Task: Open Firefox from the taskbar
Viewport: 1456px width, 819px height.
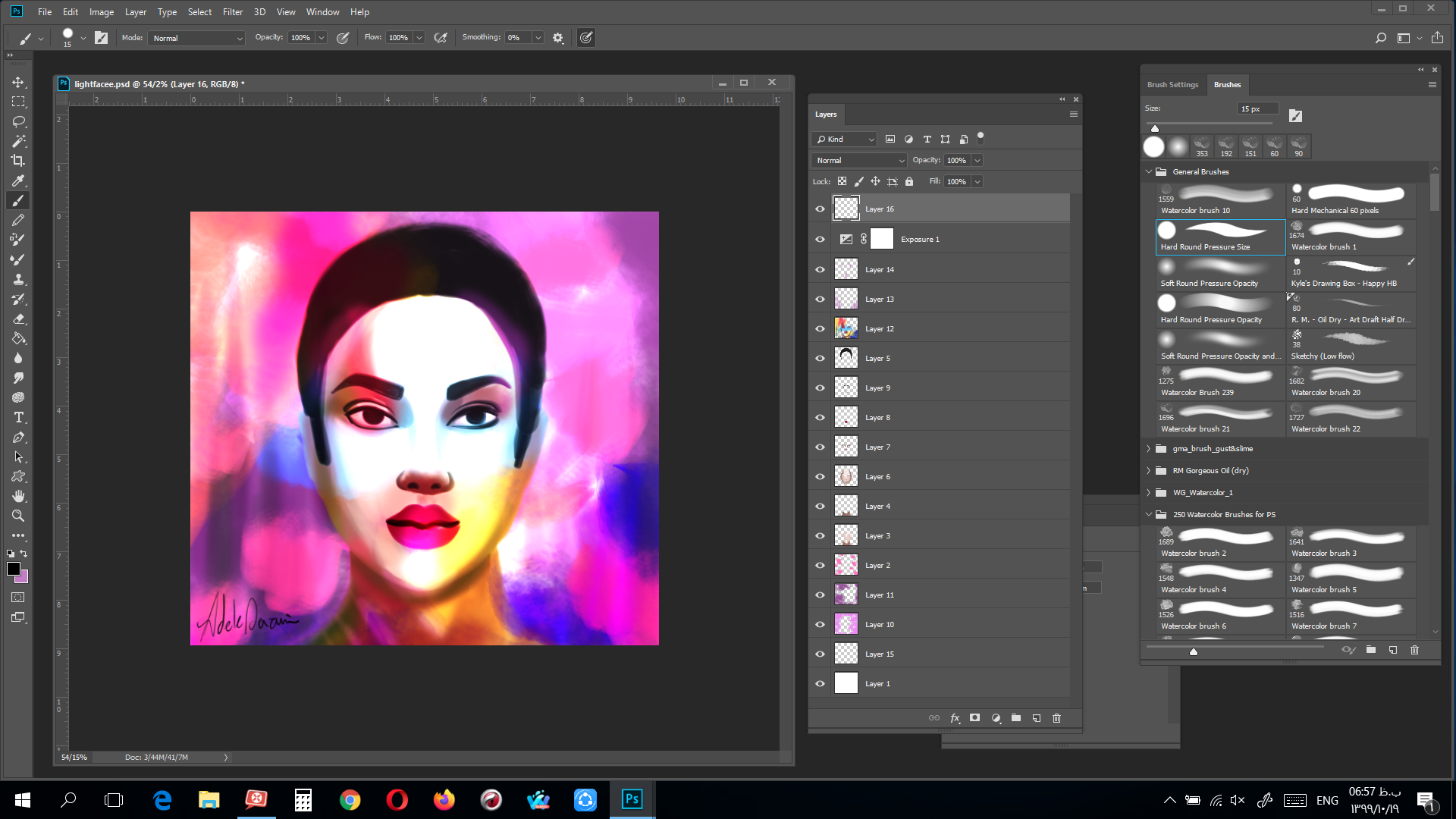Action: pos(444,800)
